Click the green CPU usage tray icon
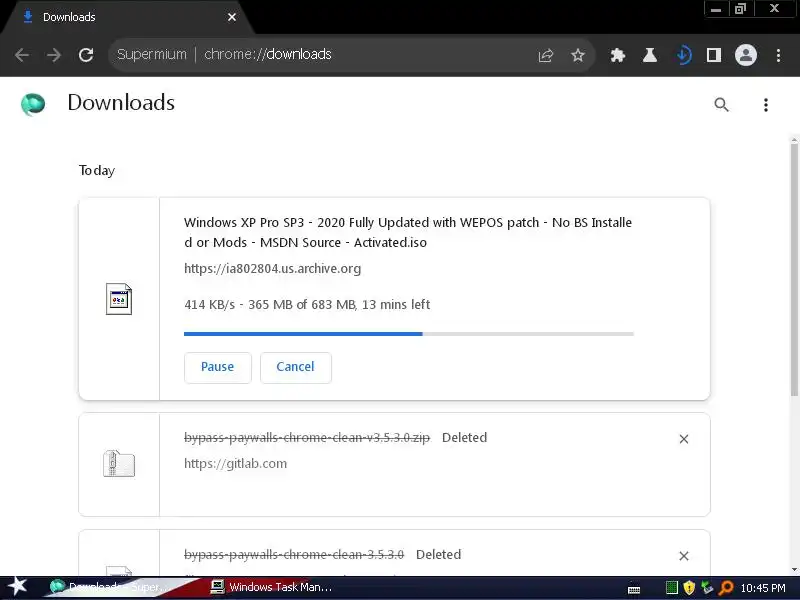The height and width of the screenshot is (600, 800). coord(672,588)
